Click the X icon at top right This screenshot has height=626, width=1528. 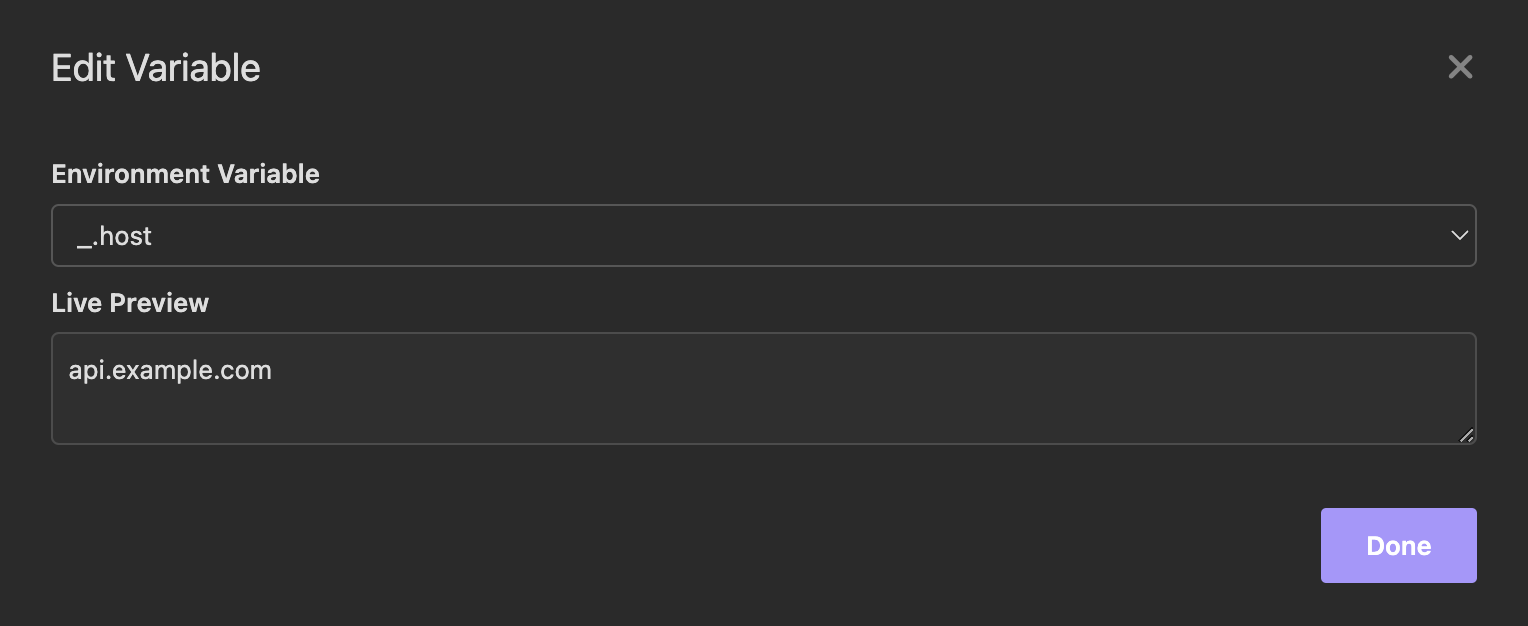coord(1460,67)
